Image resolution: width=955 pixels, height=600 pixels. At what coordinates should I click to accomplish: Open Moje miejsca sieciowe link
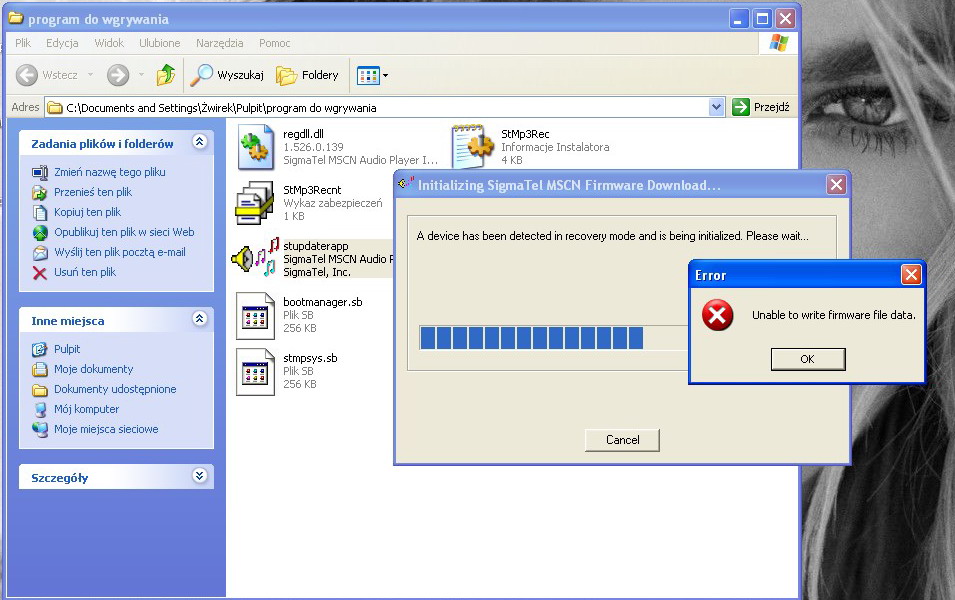tap(106, 429)
